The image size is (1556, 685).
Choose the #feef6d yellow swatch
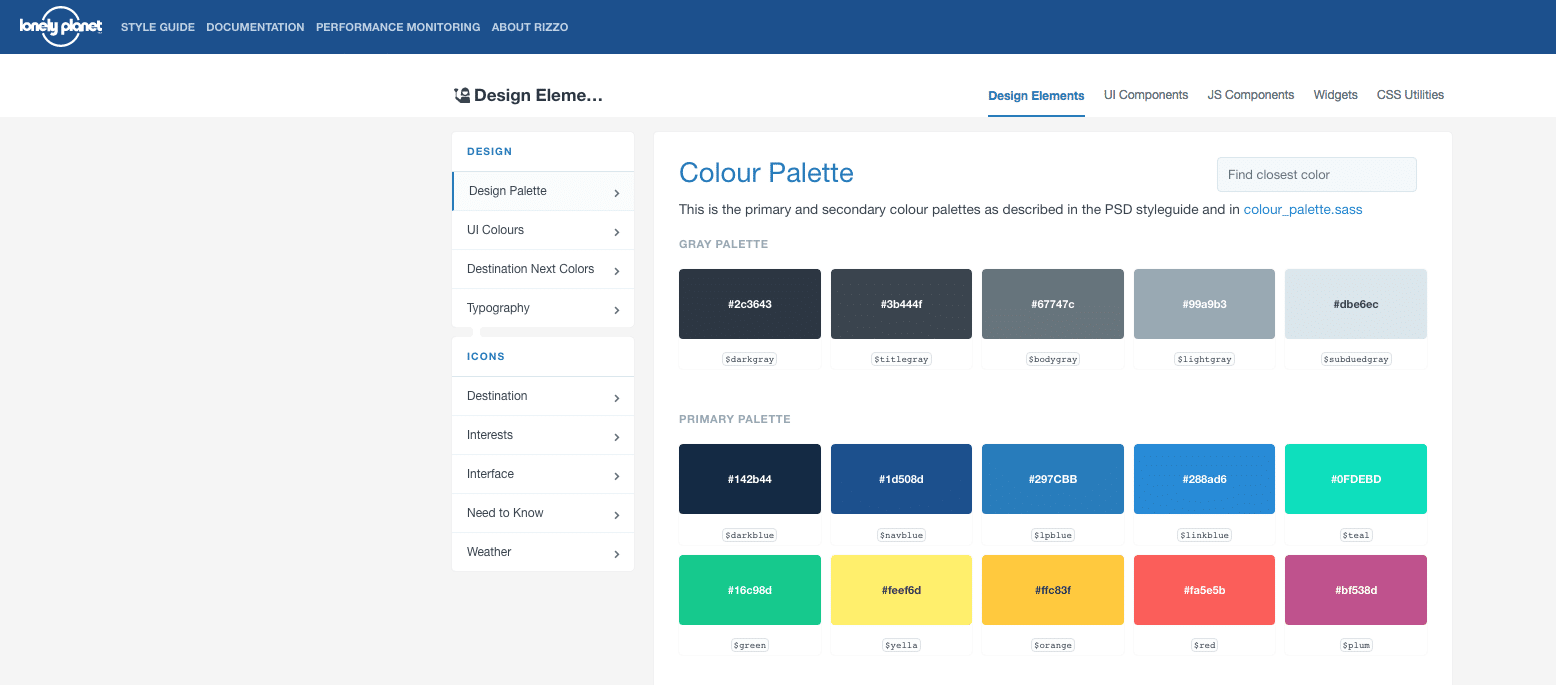tap(901, 590)
